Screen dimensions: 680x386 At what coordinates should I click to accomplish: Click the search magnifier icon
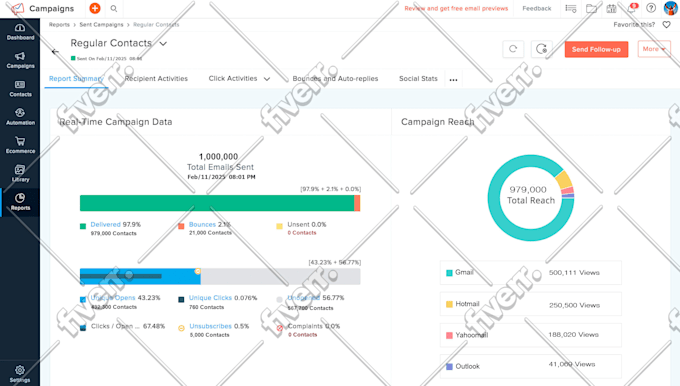pos(114,8)
